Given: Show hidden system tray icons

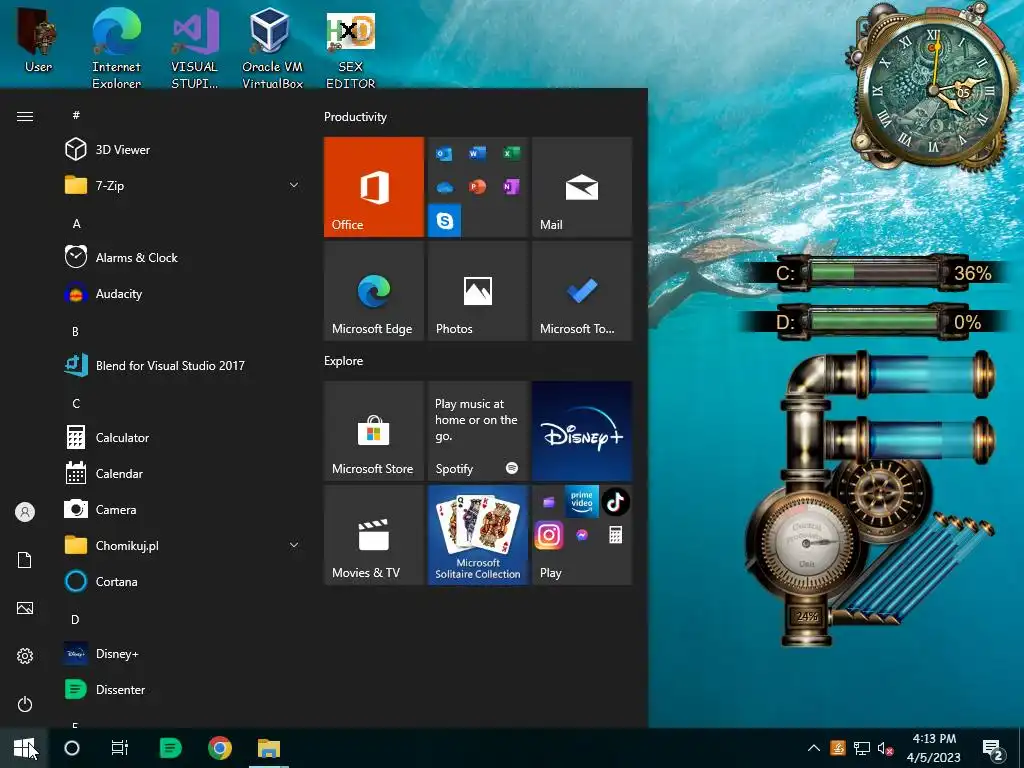Looking at the screenshot, I should (x=814, y=748).
